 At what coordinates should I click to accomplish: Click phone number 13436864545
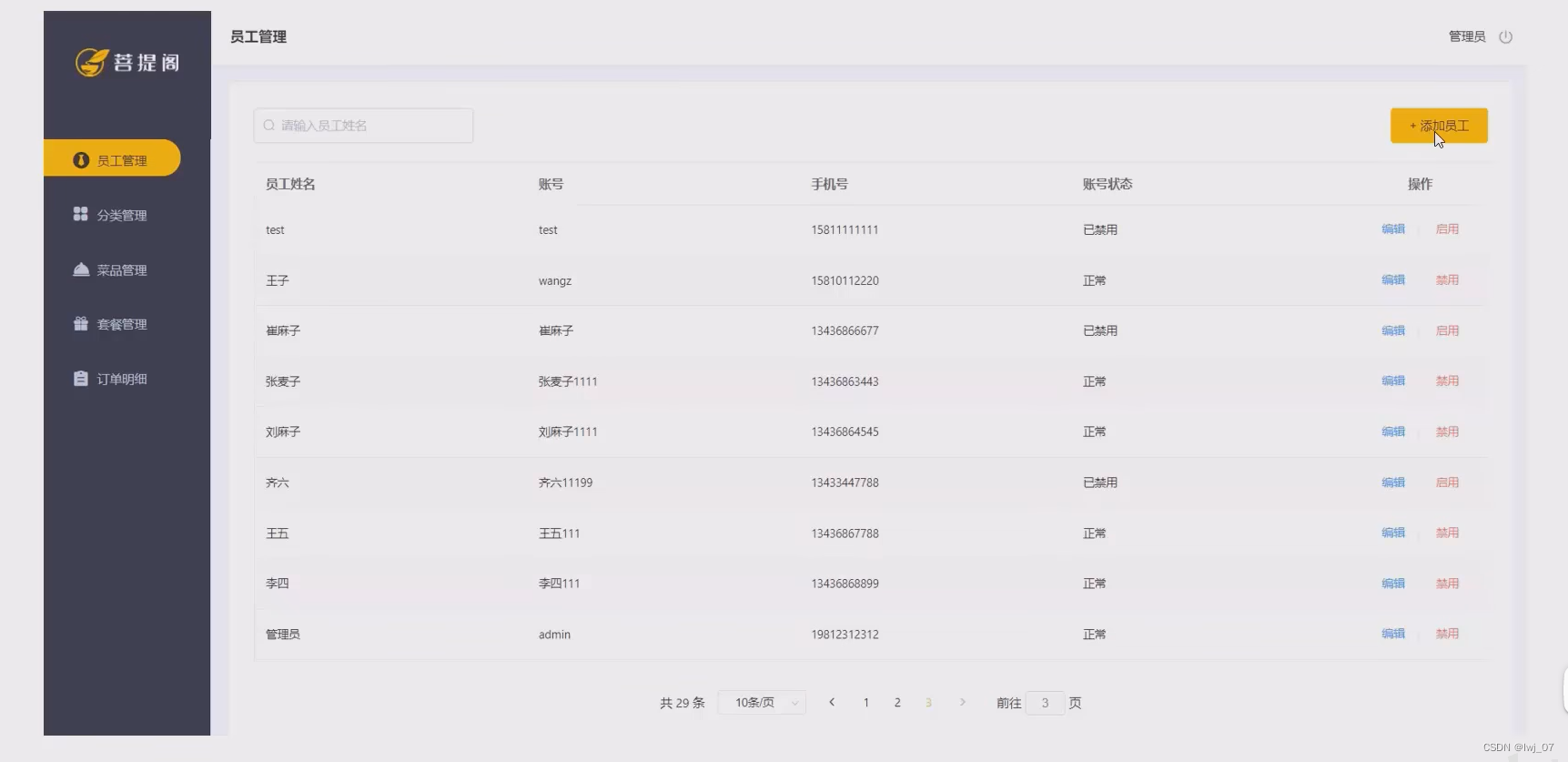[x=845, y=432]
